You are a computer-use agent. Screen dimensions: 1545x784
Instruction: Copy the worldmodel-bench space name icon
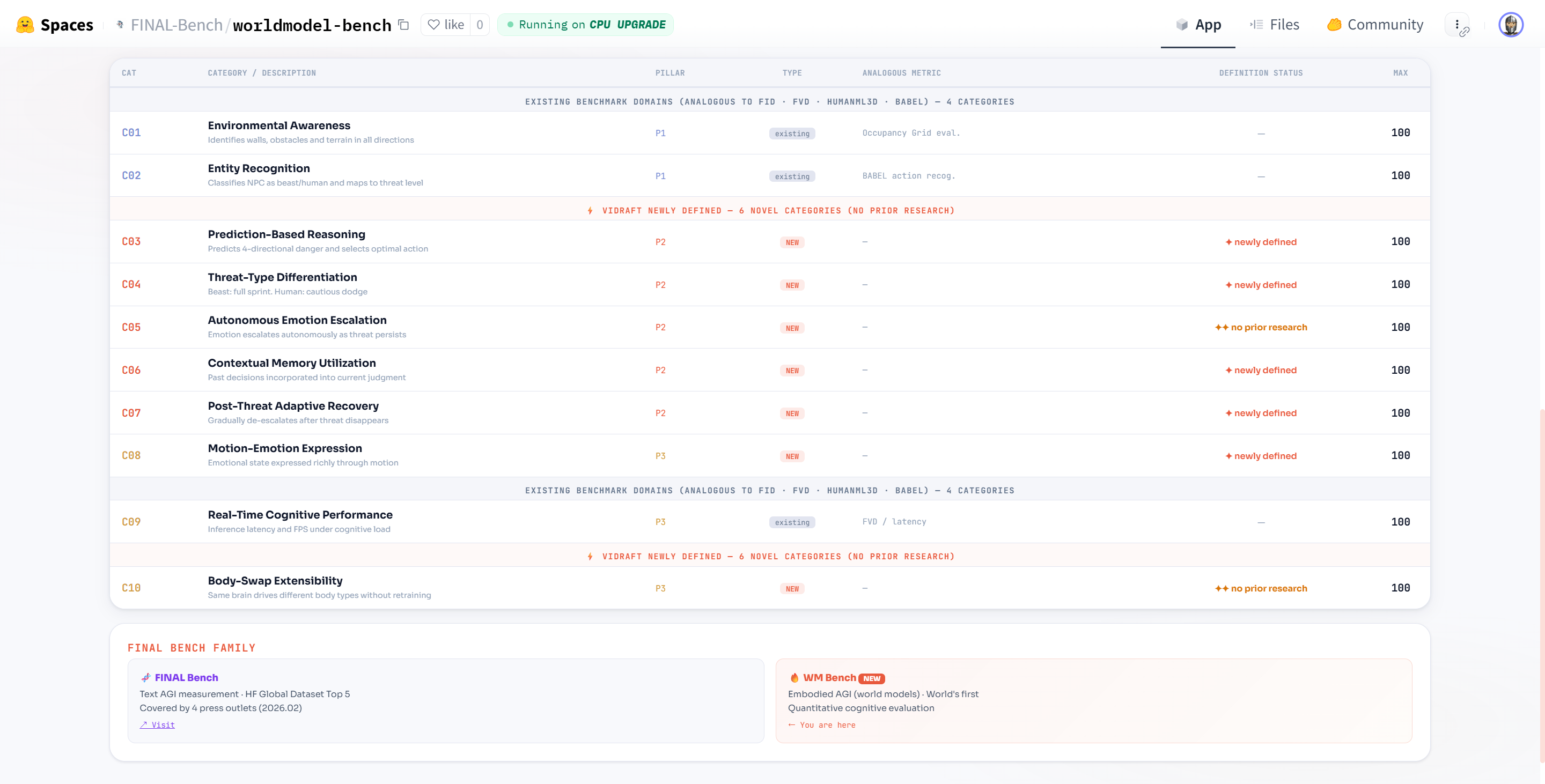pos(403,25)
